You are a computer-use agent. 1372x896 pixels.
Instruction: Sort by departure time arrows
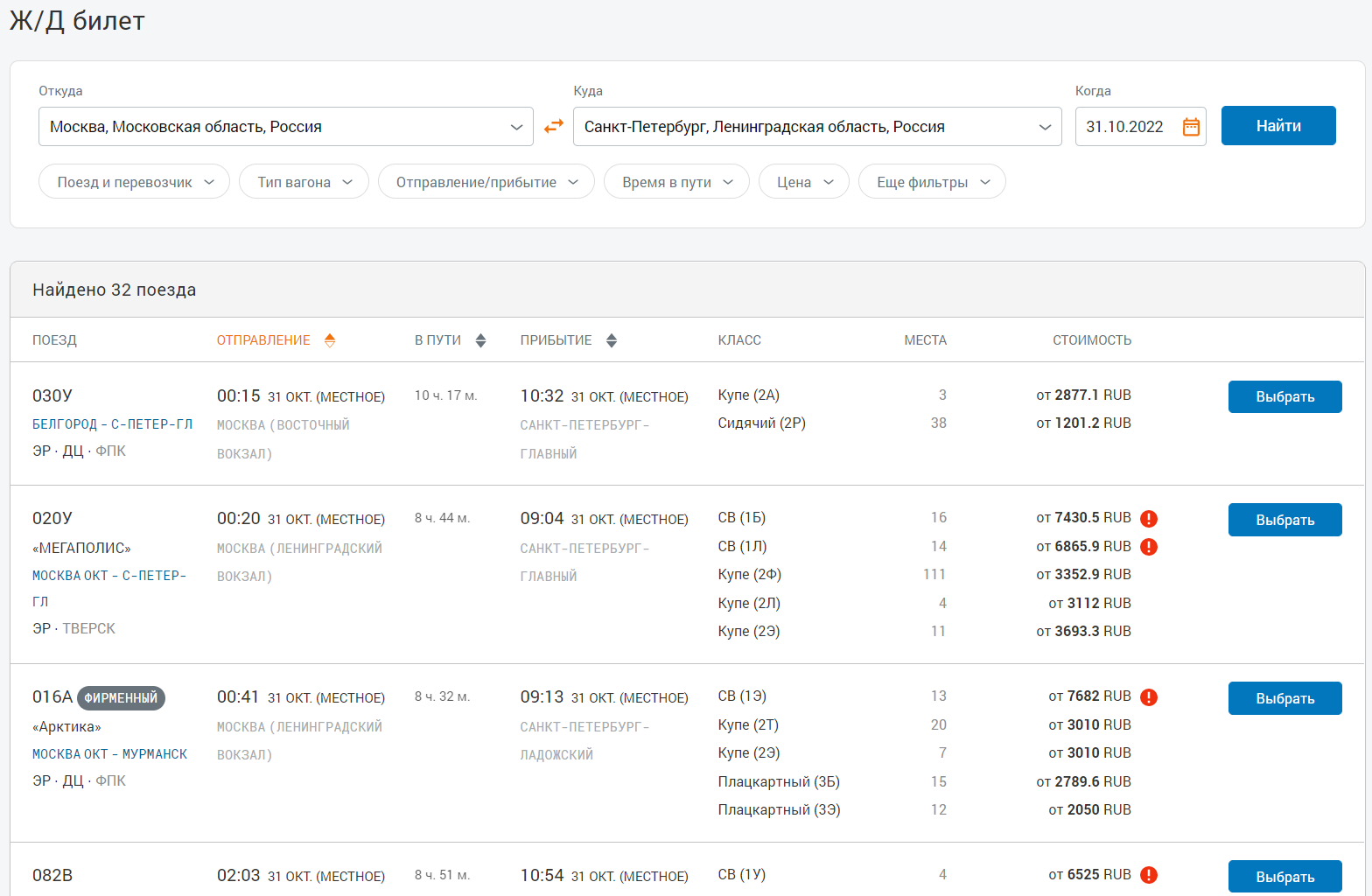click(330, 340)
